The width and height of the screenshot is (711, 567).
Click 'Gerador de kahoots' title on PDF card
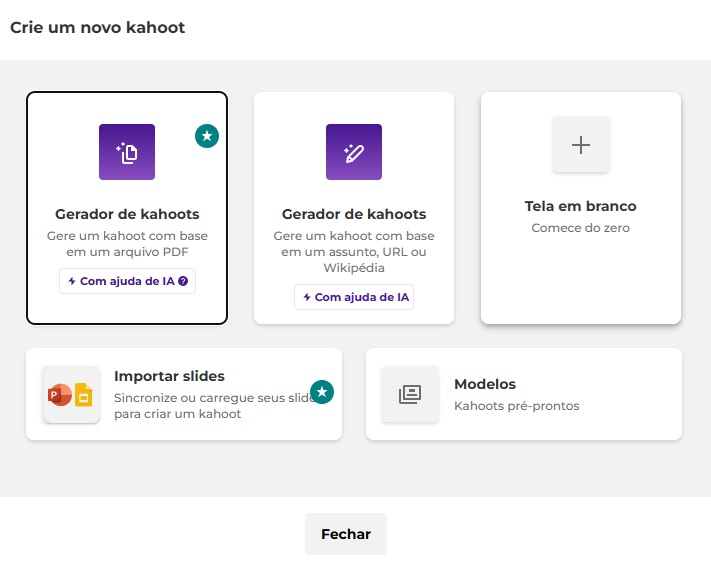pos(127,214)
